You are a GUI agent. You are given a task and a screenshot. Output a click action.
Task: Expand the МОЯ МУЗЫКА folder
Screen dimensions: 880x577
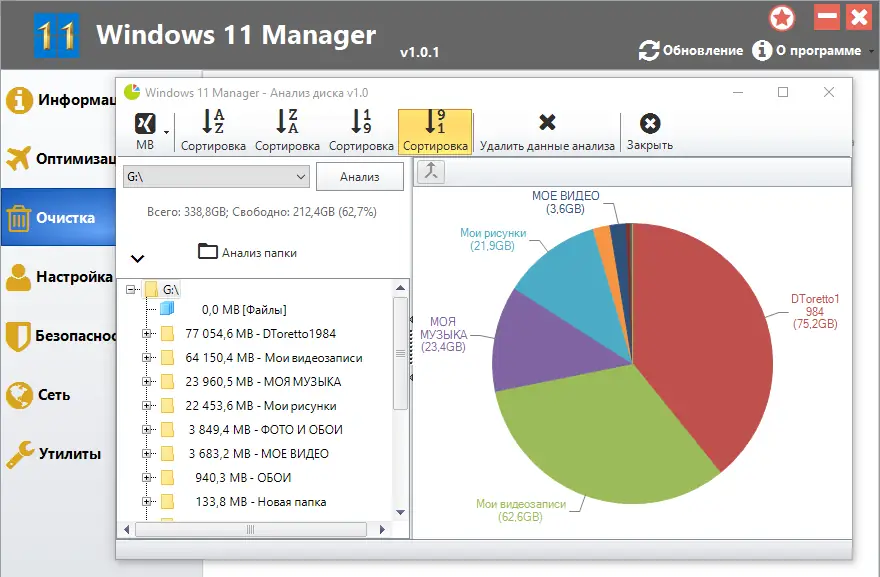point(146,382)
